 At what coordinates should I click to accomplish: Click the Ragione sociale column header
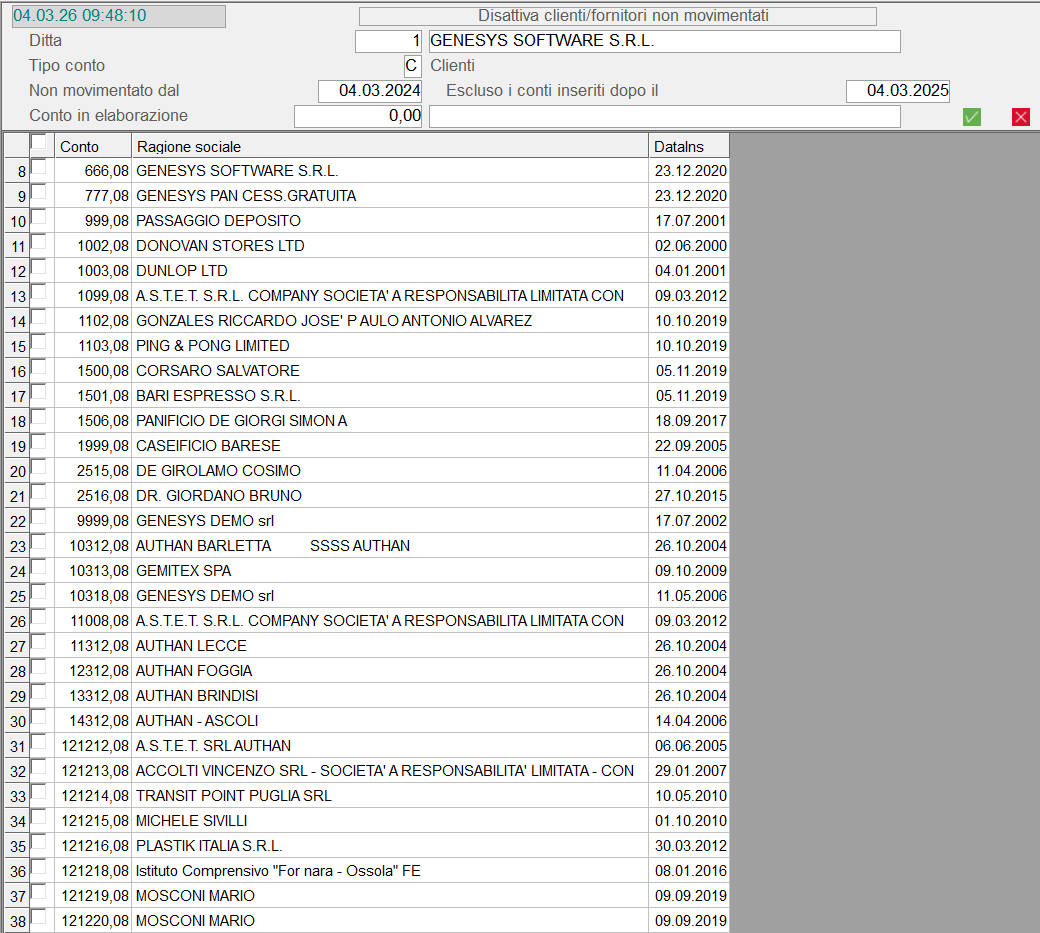pyautogui.click(x=390, y=146)
